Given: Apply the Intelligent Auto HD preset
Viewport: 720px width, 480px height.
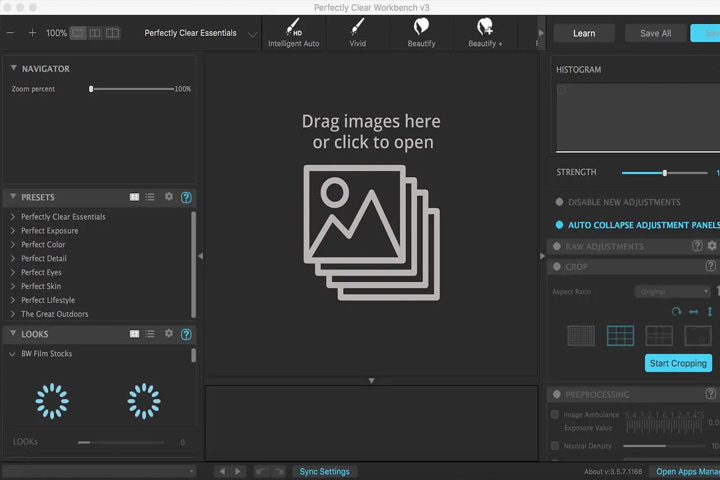Looking at the screenshot, I should point(293,33).
